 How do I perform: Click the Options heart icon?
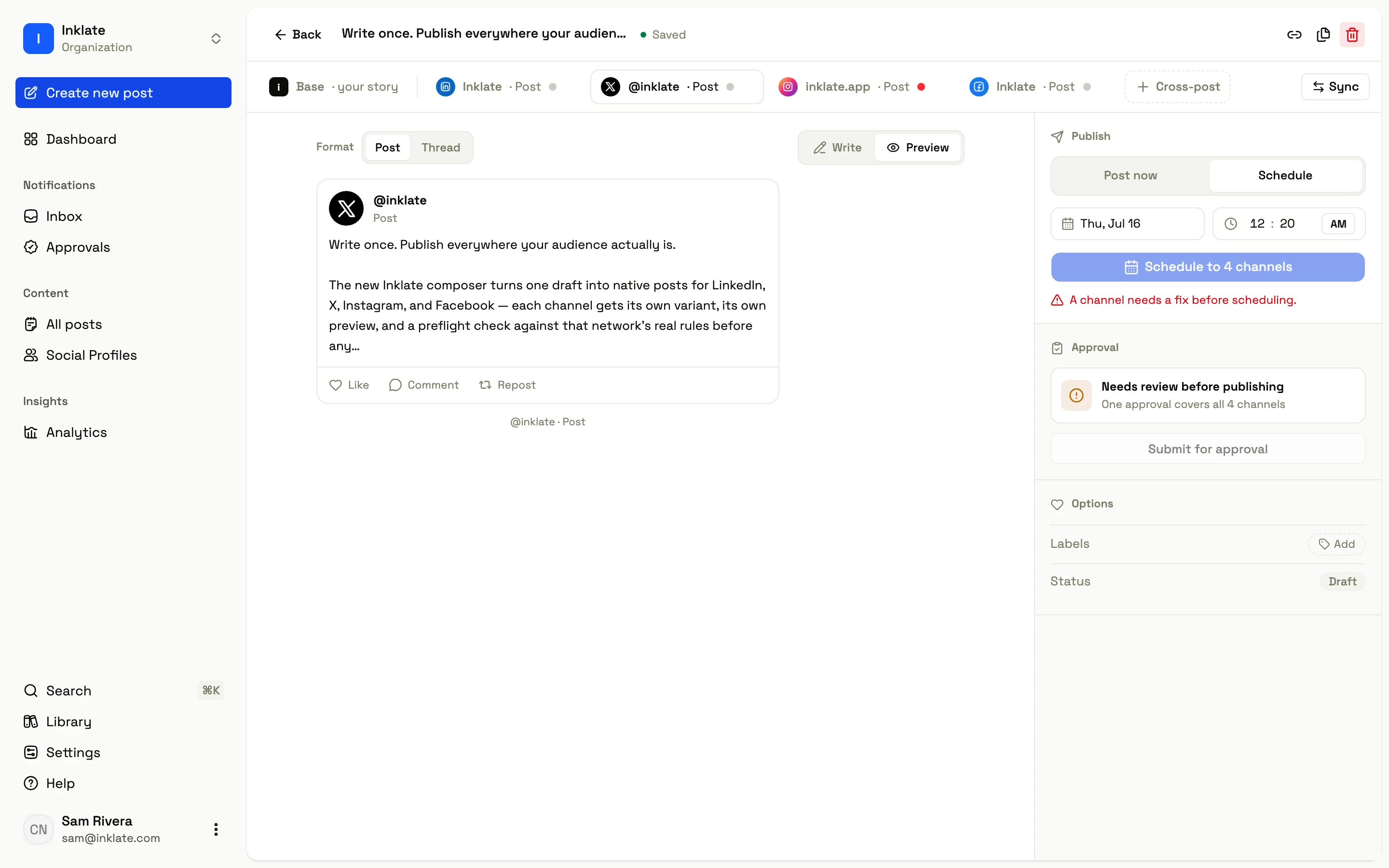pos(1057,504)
